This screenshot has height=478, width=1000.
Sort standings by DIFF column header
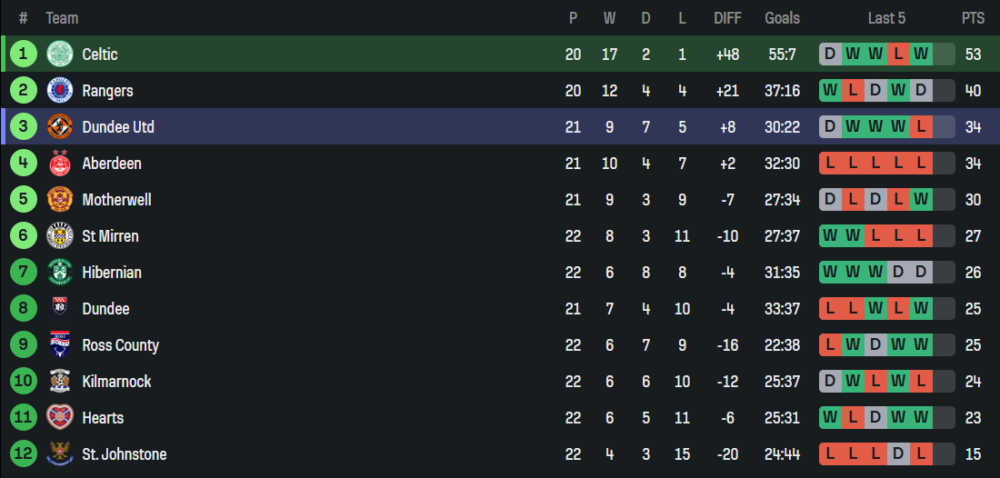point(727,18)
